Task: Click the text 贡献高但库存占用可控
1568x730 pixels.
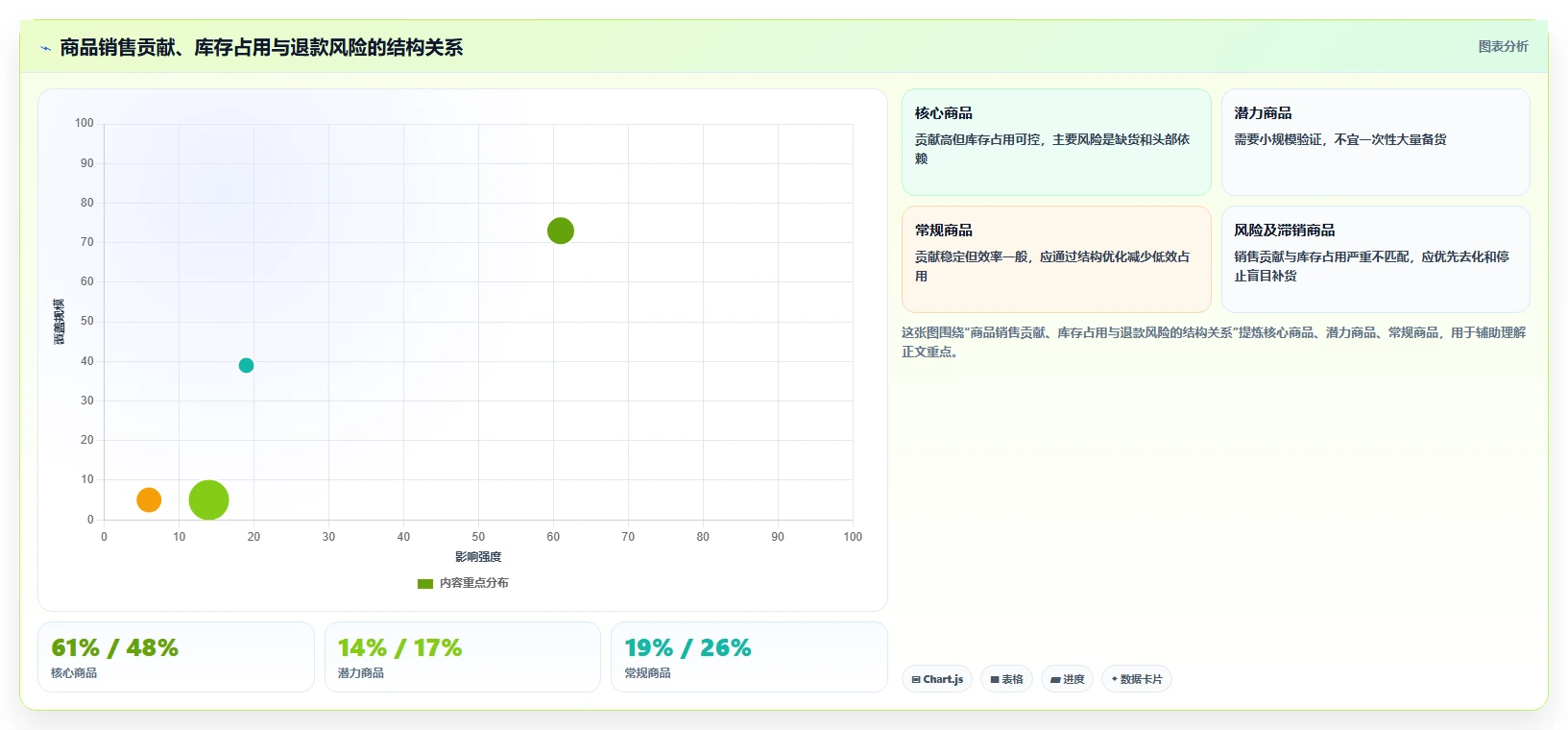Action: 977,139
